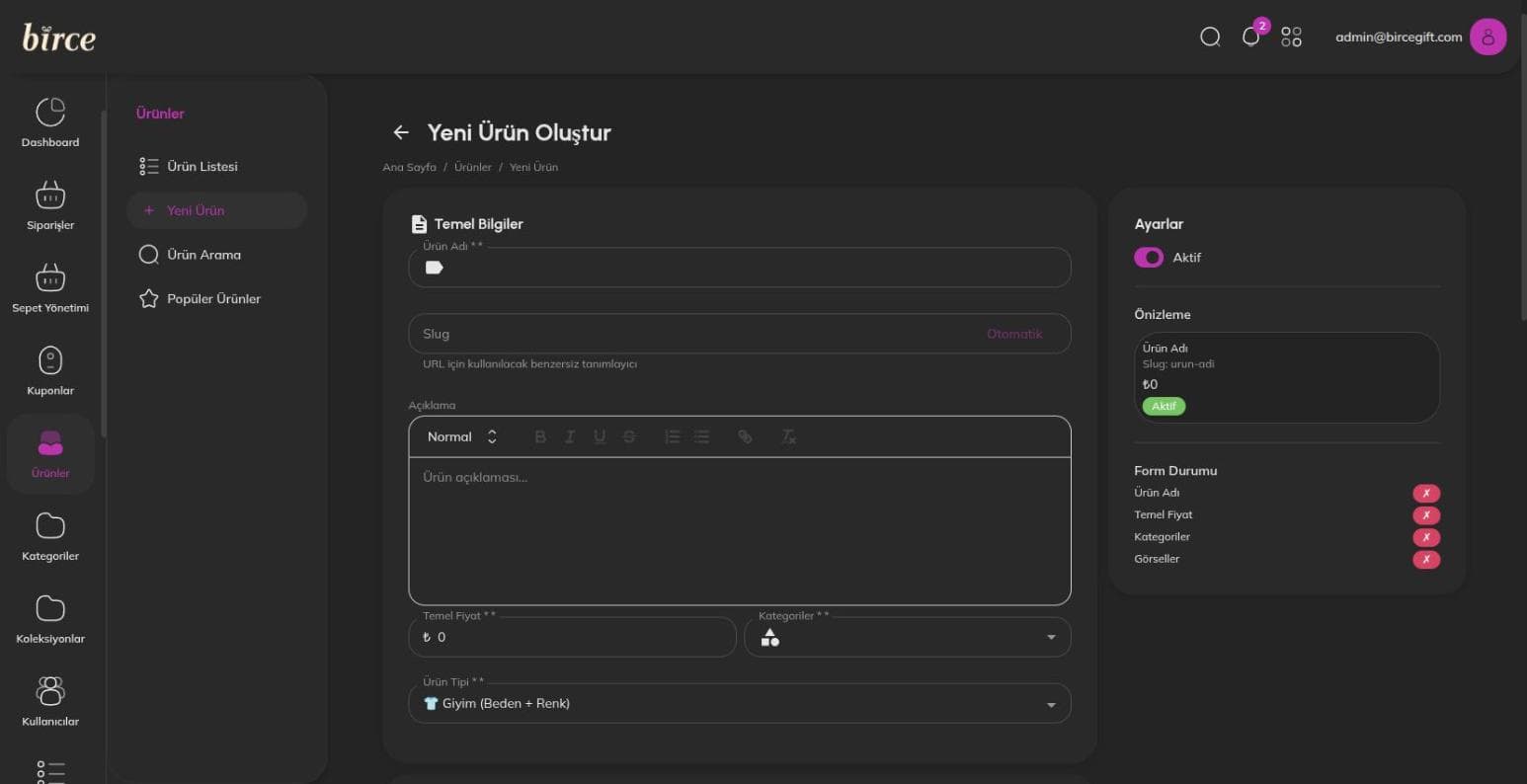The image size is (1527, 784).
Task: Toggle strikethrough formatting in description editor
Action: coord(629,436)
